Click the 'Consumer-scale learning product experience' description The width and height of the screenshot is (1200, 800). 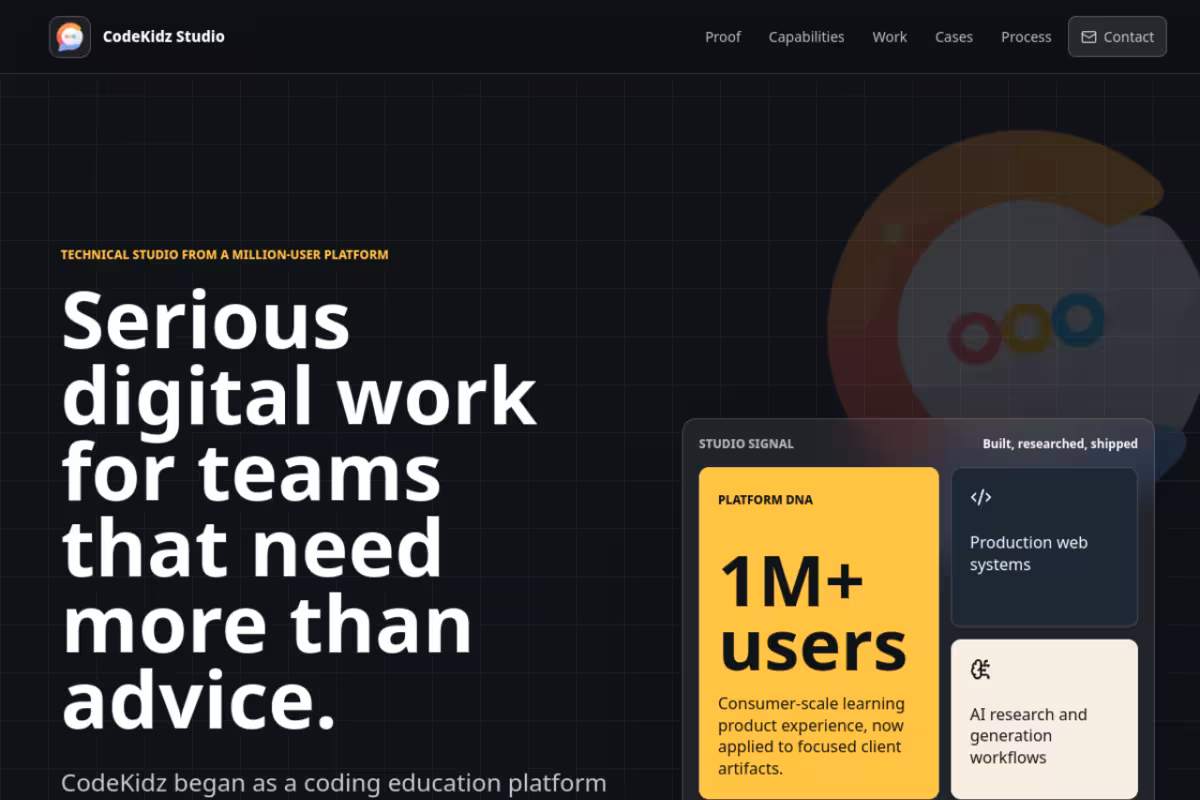point(811,736)
